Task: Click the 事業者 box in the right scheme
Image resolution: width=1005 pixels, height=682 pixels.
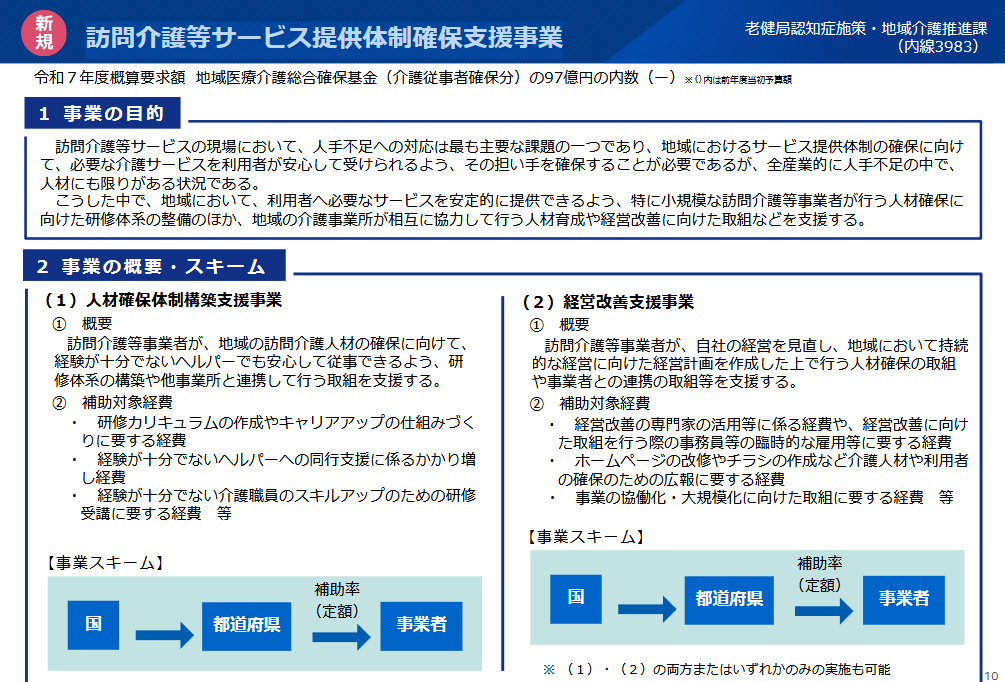Action: click(904, 599)
